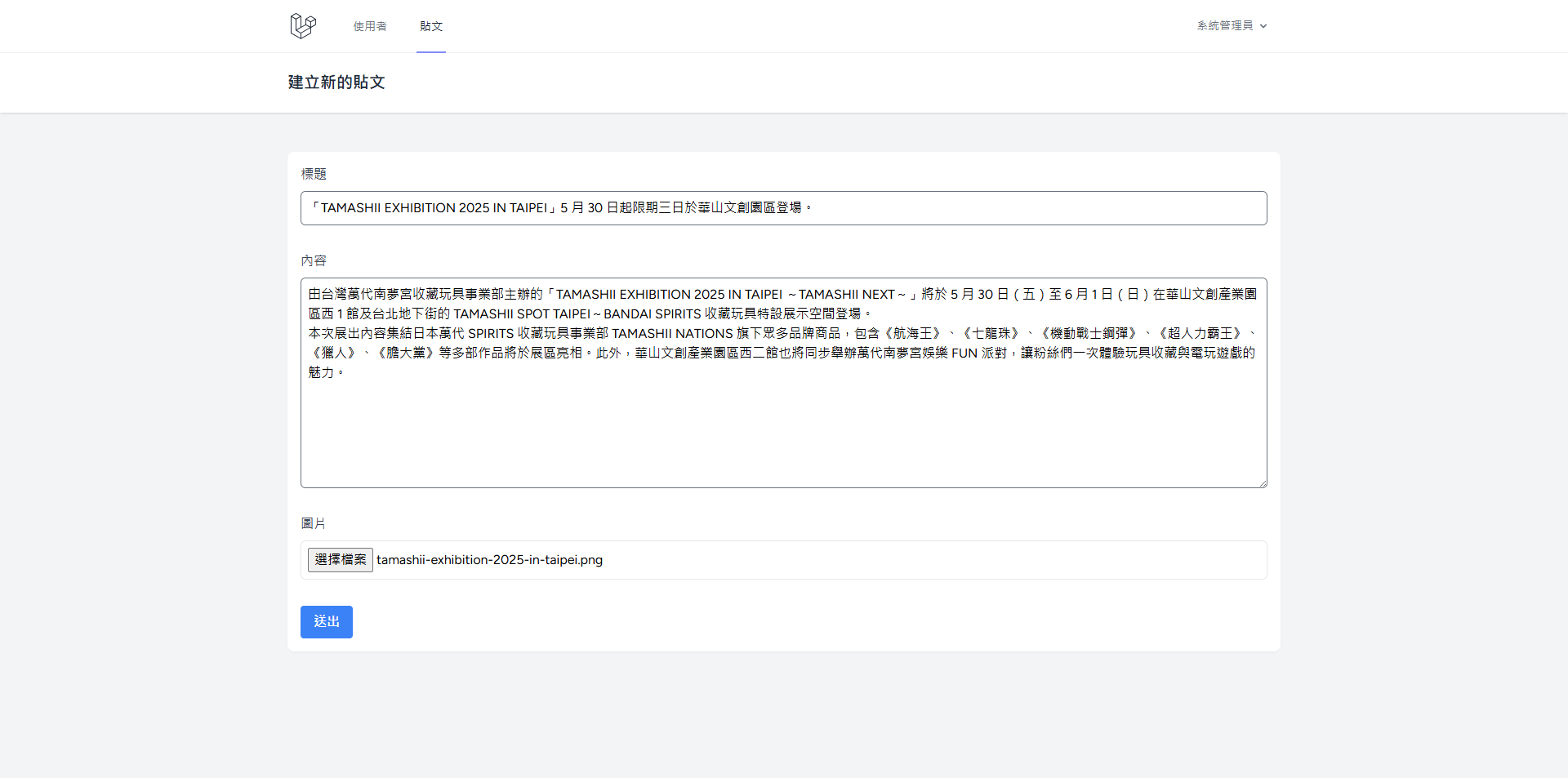The width and height of the screenshot is (1568, 778).
Task: Click the 選擇檔案 file chooser button
Action: 341,560
